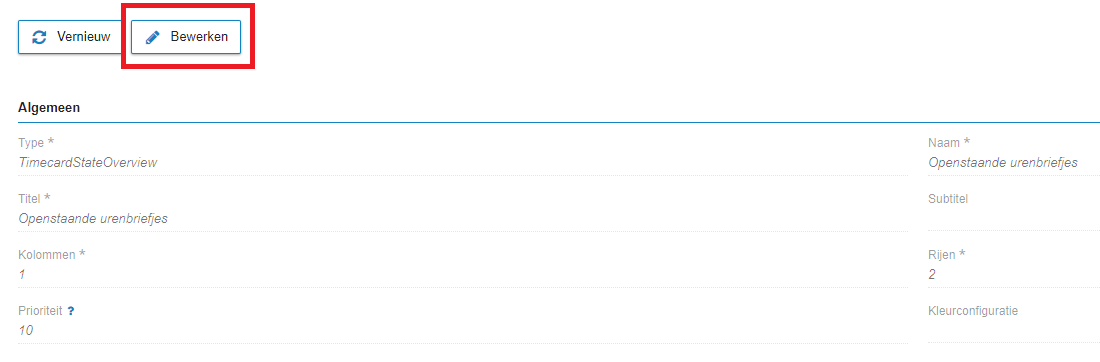The height and width of the screenshot is (362, 1100).
Task: Click the Type field label
Action: tap(36, 142)
